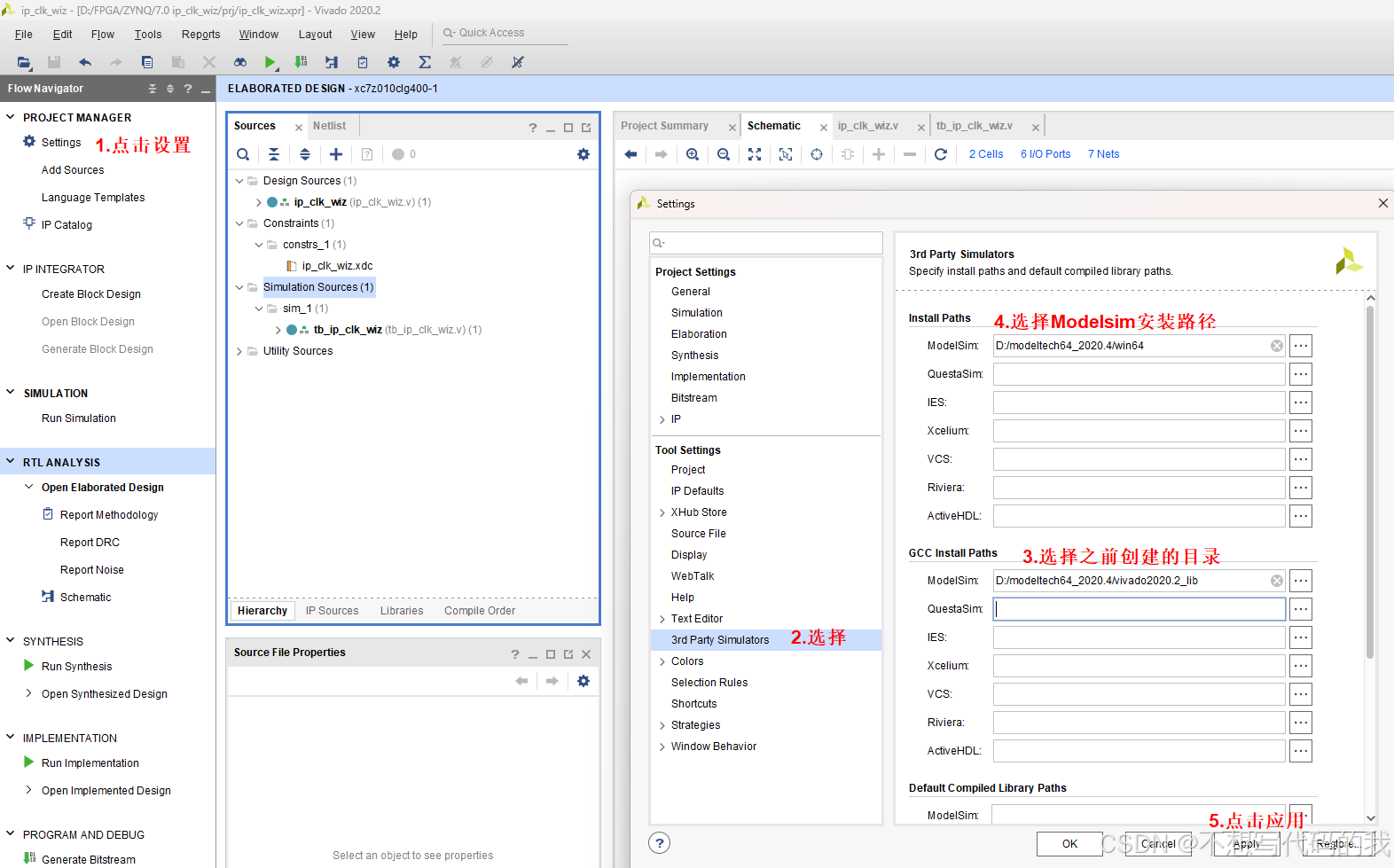Viewport: 1394px width, 868px height.
Task: Click the binoculars Find icon
Action: 240,62
